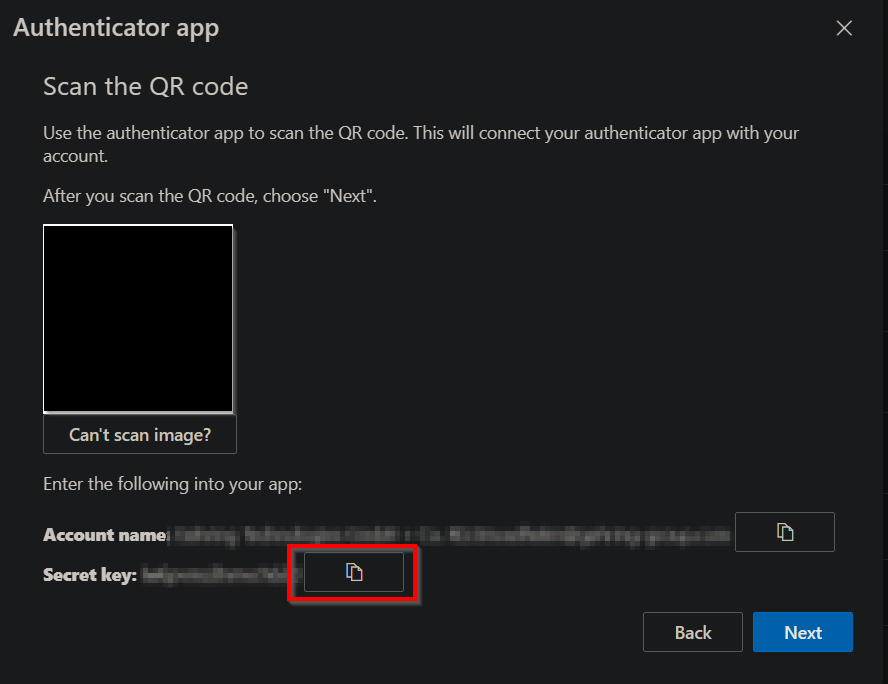The height and width of the screenshot is (684, 888).
Task: Copy the secret key to clipboard
Action: (x=353, y=572)
